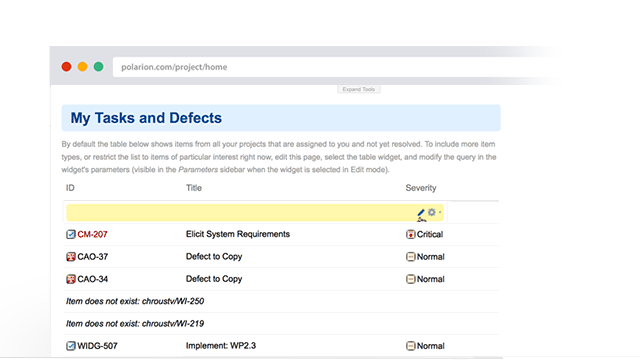
Task: Click the green maximize window button
Action: 98,67
